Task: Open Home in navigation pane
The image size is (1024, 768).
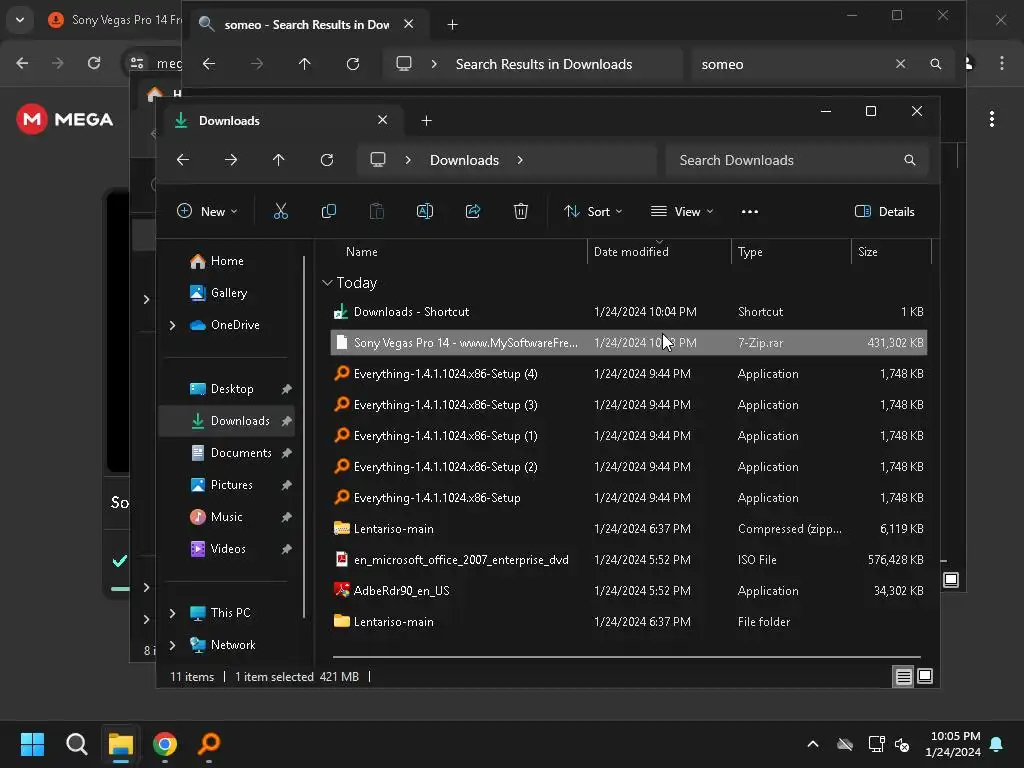Action: pyautogui.click(x=227, y=261)
